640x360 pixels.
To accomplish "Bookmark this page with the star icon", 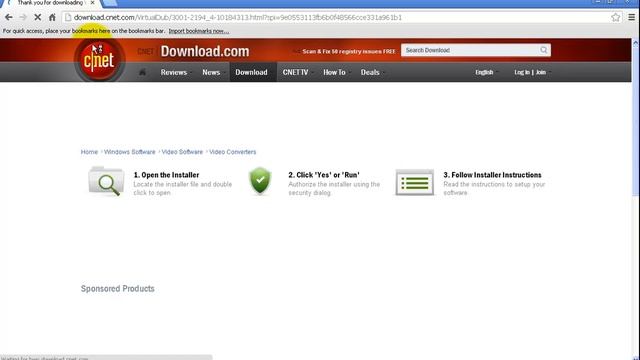I will [x=616, y=17].
